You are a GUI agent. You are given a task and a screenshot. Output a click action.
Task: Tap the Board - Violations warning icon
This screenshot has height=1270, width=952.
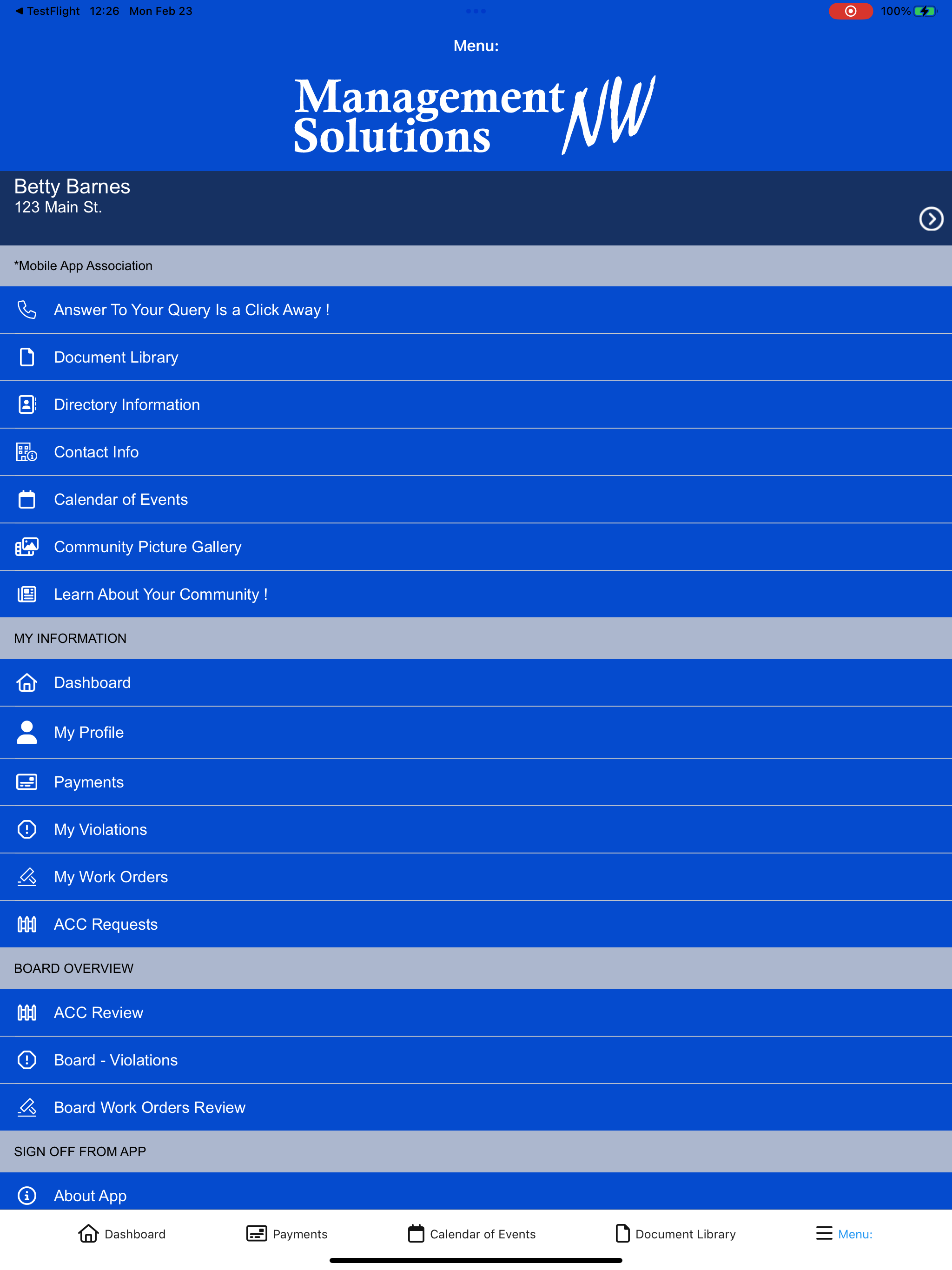26,1060
